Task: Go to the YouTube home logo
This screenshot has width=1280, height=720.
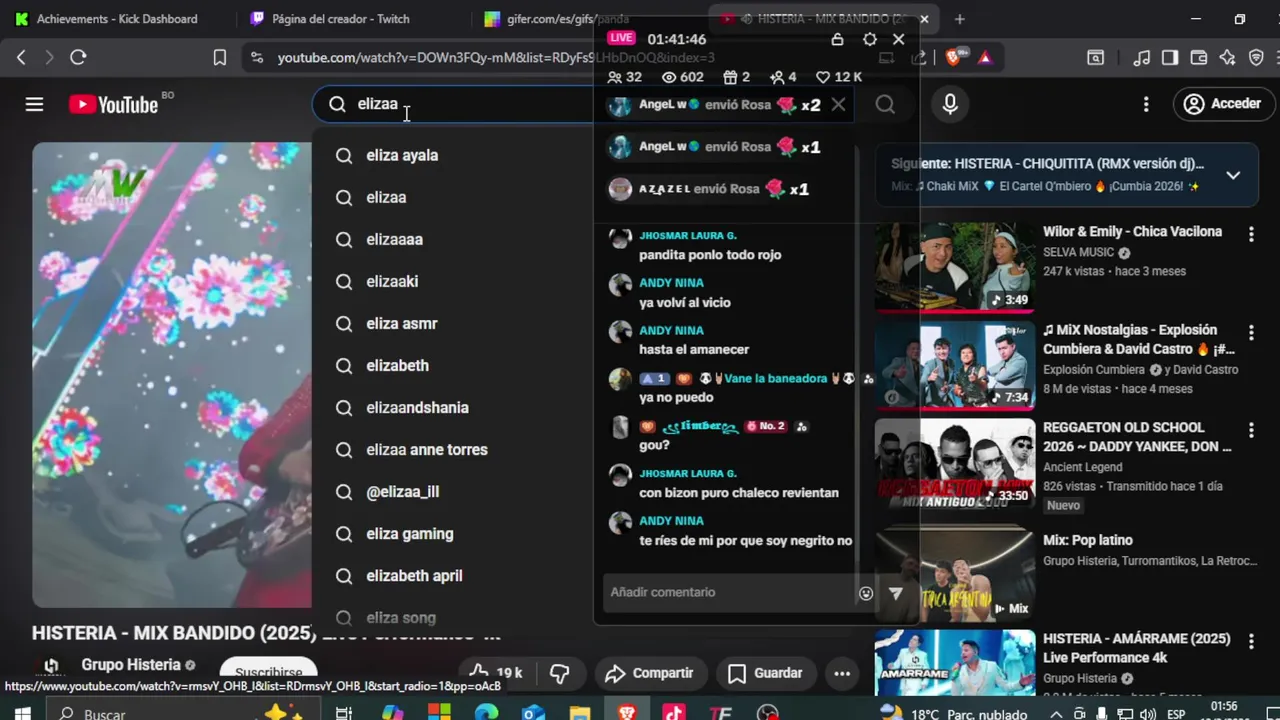Action: coord(113,104)
